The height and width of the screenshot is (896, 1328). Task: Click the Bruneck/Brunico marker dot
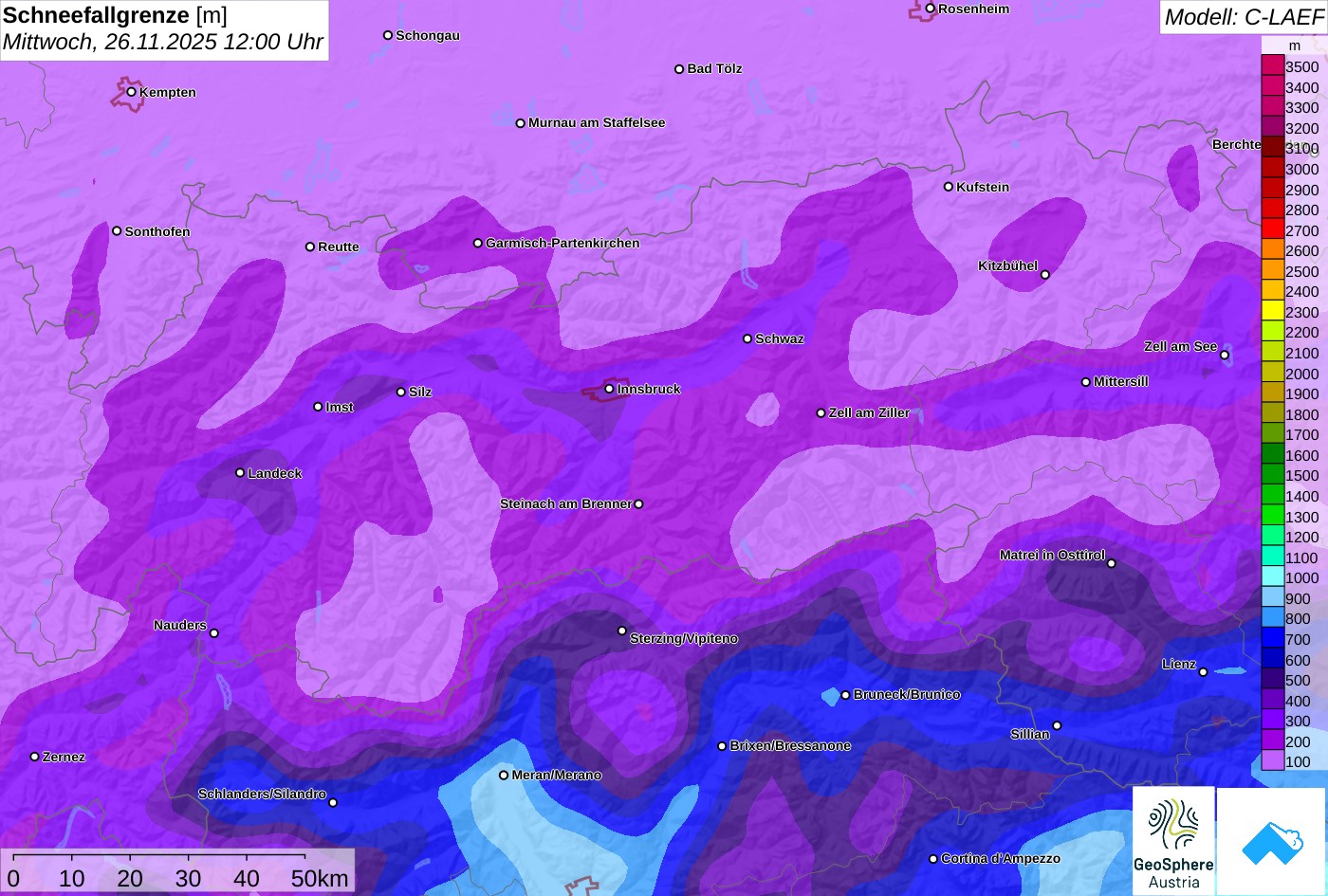click(x=845, y=695)
